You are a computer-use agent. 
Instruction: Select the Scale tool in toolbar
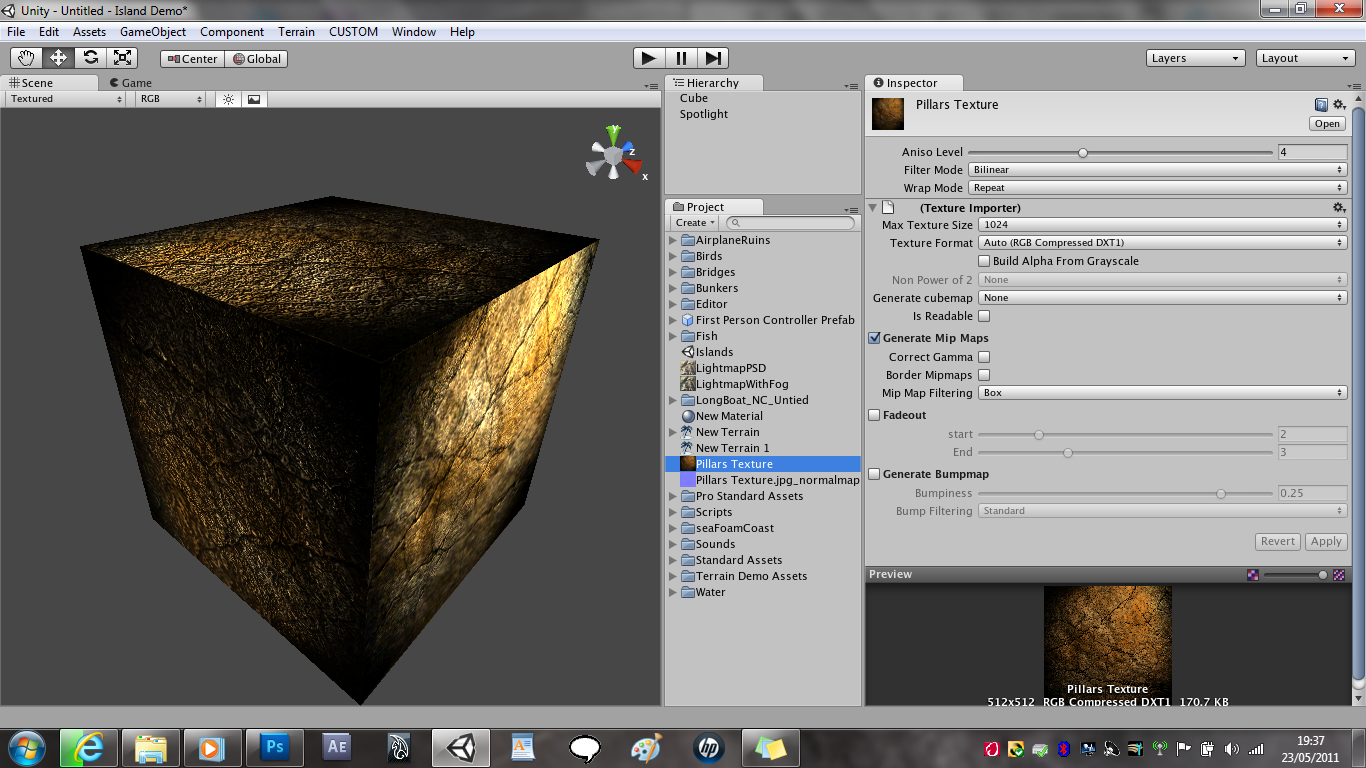click(122, 58)
